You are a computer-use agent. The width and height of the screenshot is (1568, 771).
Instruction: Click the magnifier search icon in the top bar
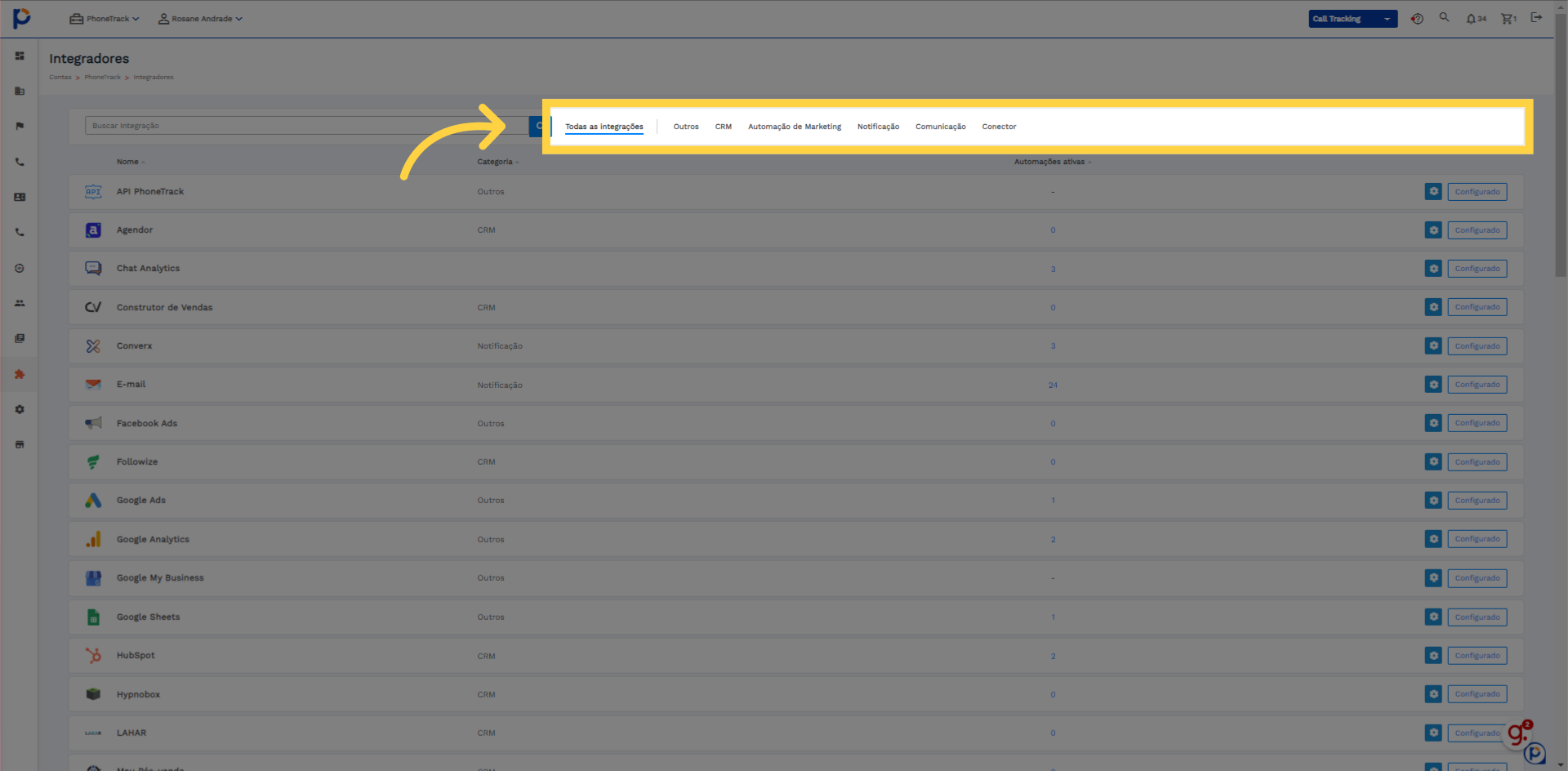pyautogui.click(x=1444, y=17)
